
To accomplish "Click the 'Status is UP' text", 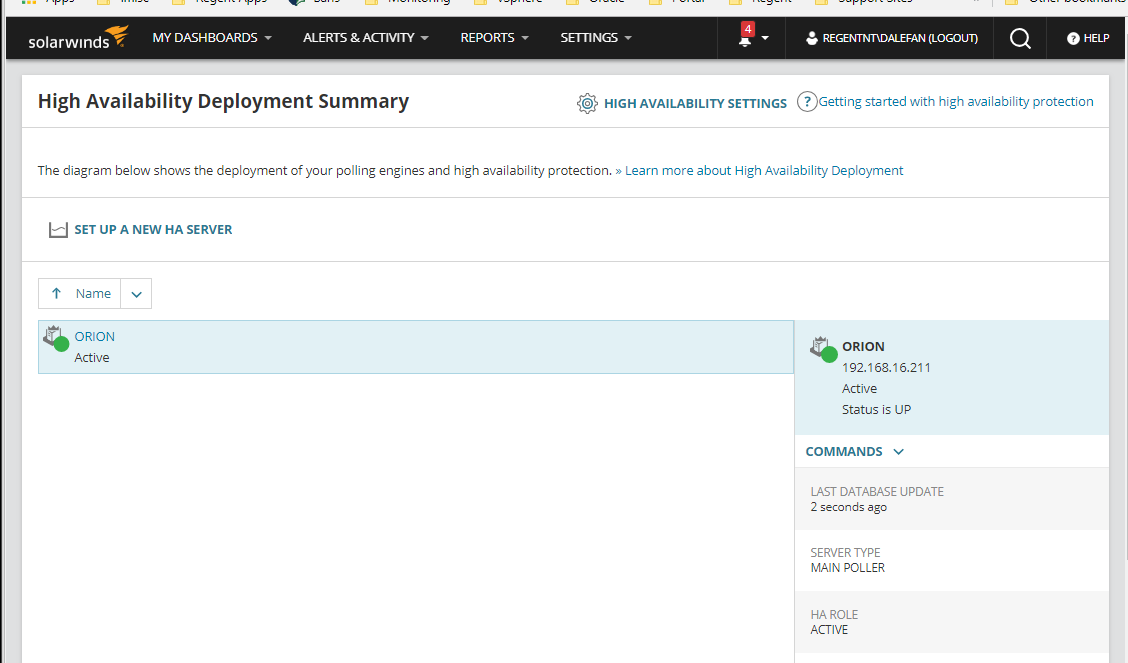I will [x=876, y=409].
